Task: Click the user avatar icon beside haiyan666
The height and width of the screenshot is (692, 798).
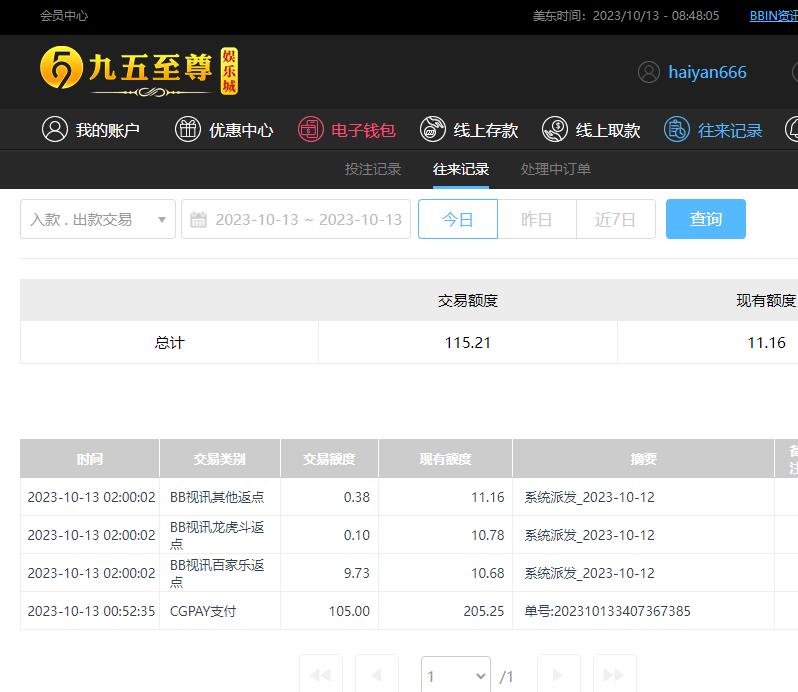Action: 649,72
